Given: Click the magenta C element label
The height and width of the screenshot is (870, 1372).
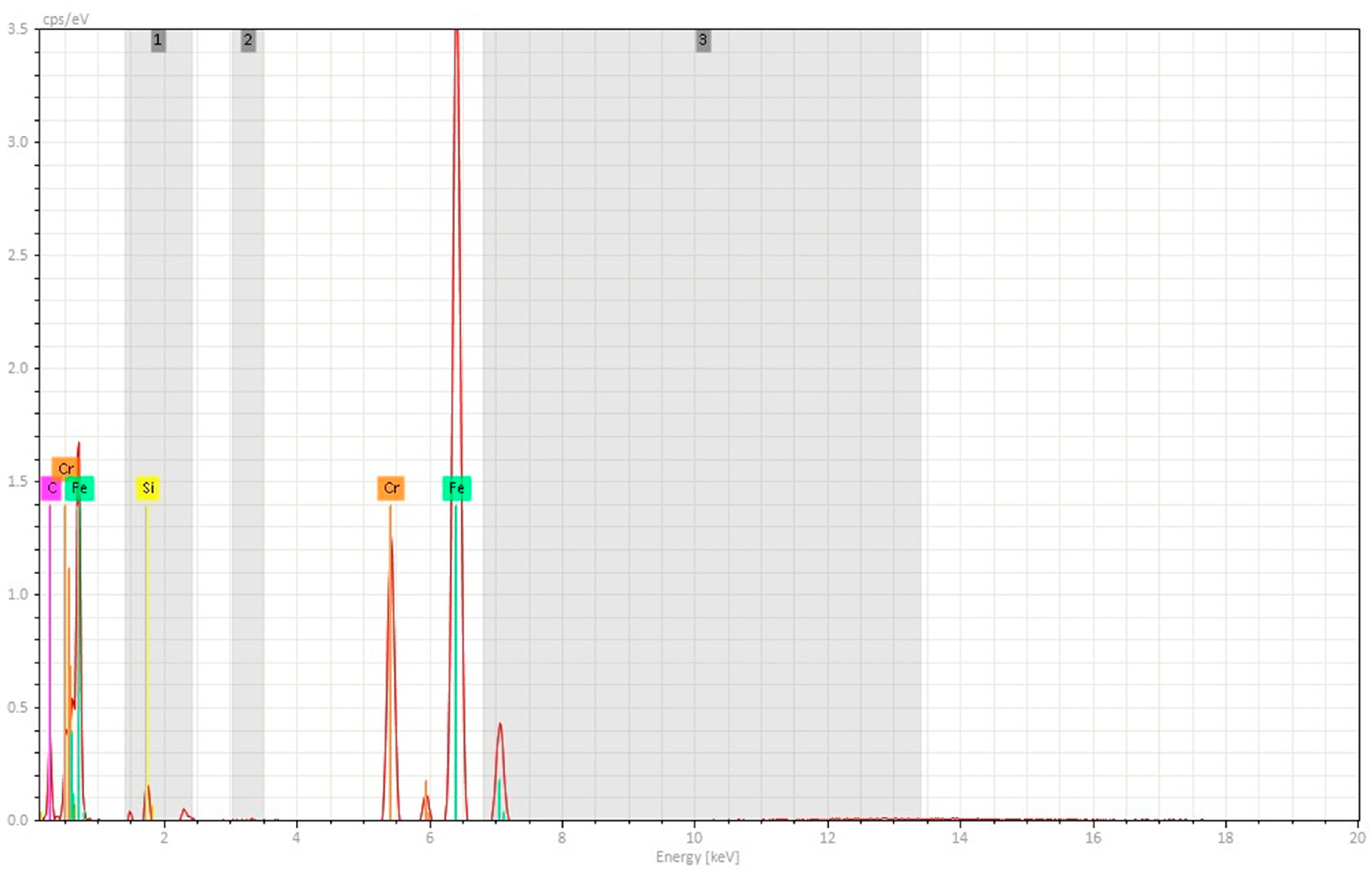Looking at the screenshot, I should [x=51, y=489].
